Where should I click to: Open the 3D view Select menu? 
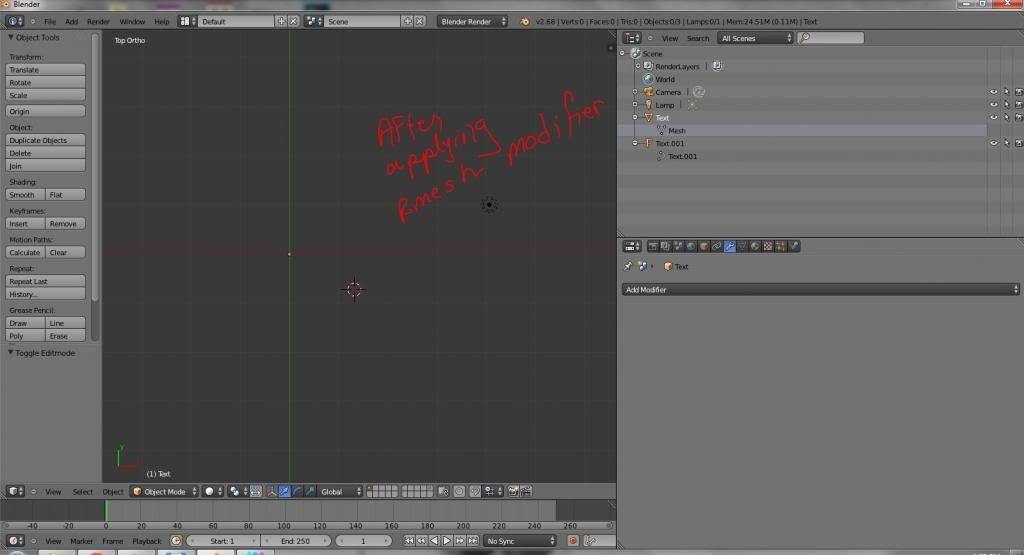[x=82, y=492]
